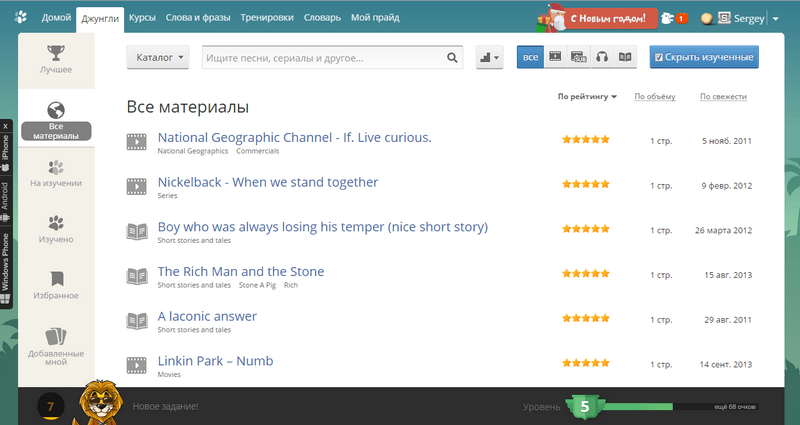Open Избранное bookmark section
Screen dimensions: 800x425
(56, 285)
